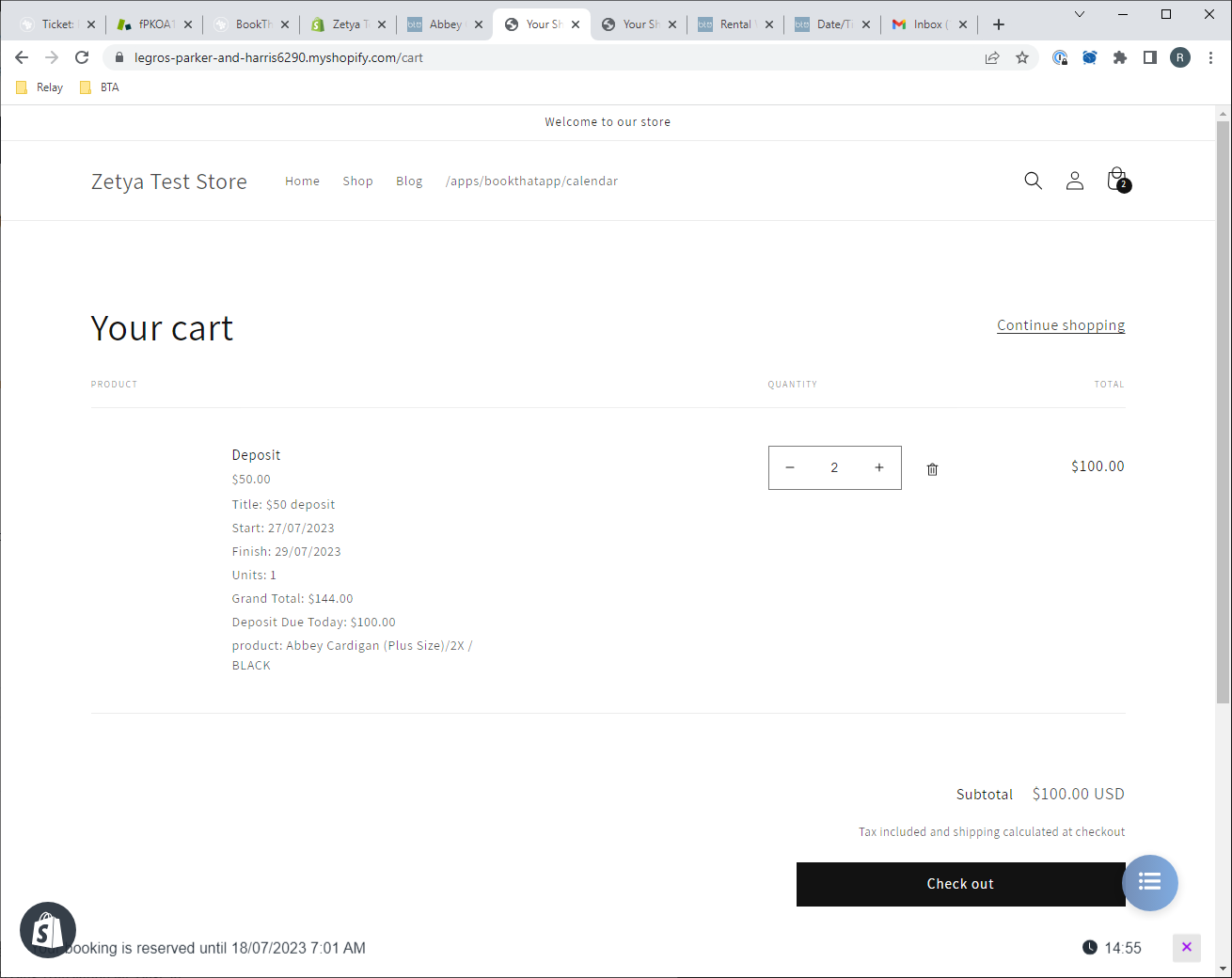Reload the cart page
This screenshot has width=1232, height=978.
tap(82, 57)
